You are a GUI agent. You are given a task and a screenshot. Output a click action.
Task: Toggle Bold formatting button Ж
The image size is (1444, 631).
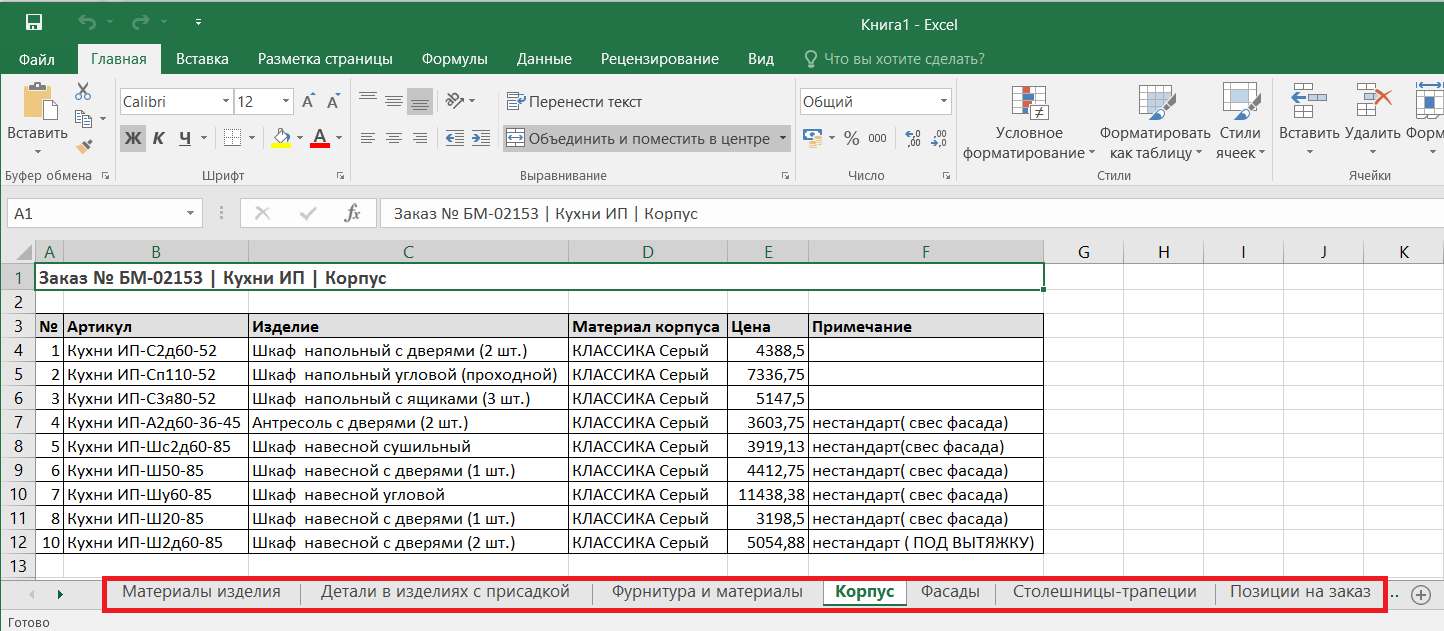click(x=132, y=138)
